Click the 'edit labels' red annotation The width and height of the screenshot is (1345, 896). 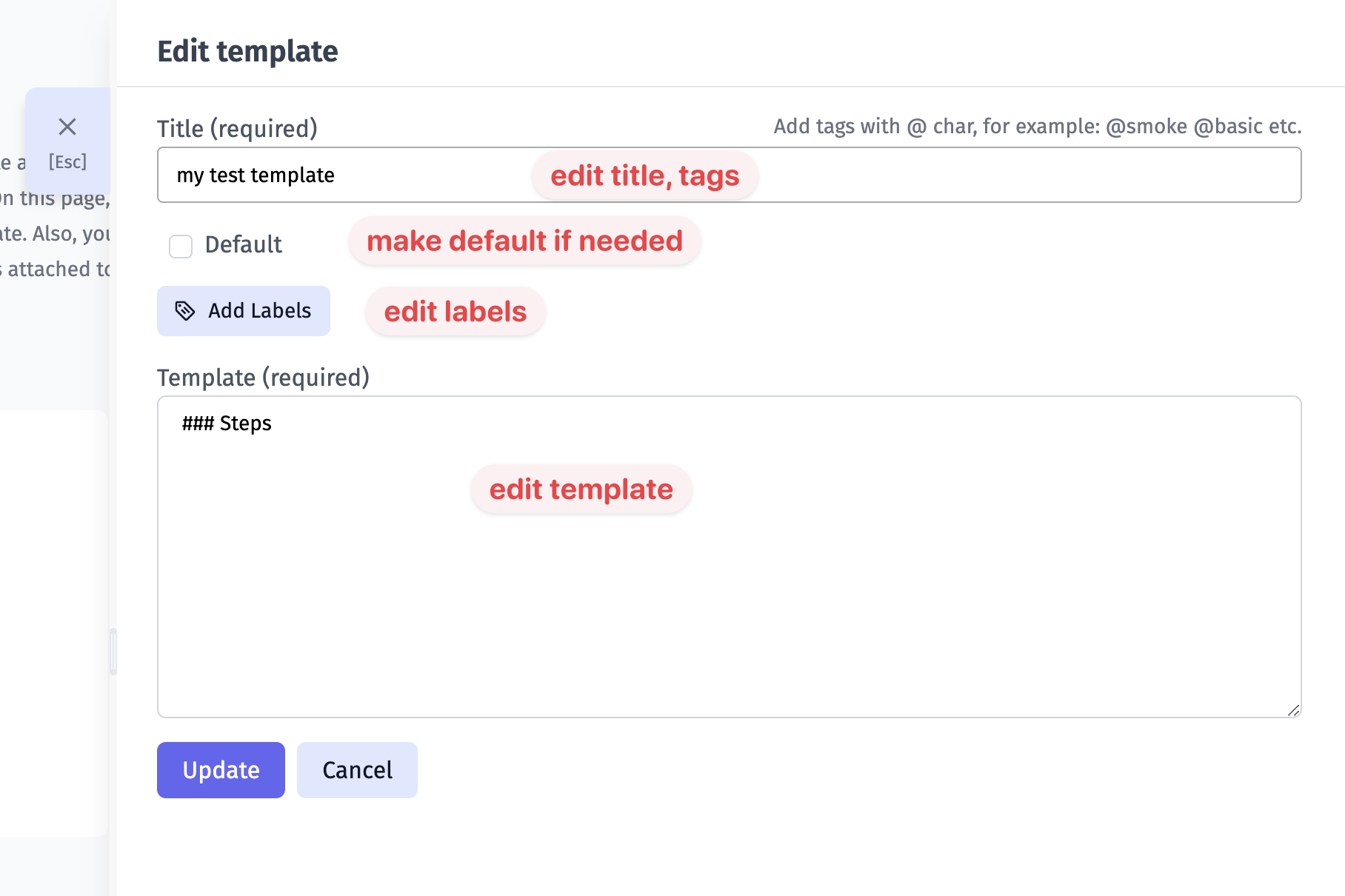tap(455, 312)
